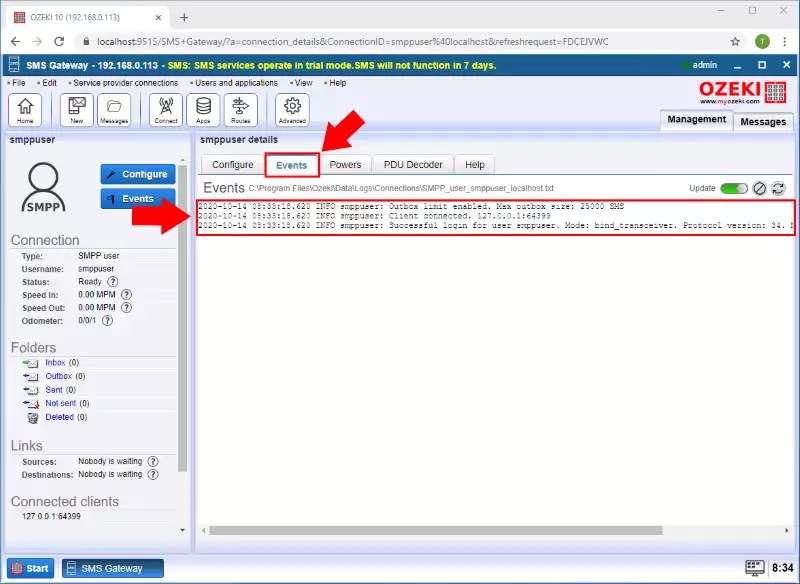Click help icon next to Speed Out

[x=127, y=308]
